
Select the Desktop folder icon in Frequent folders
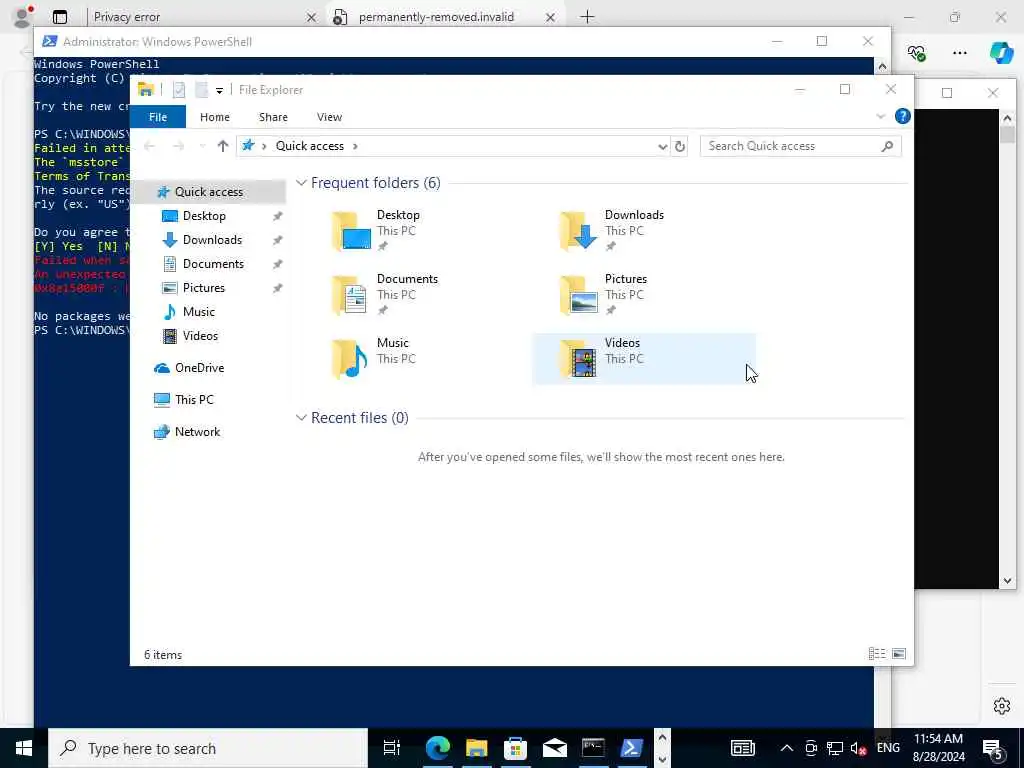click(351, 231)
